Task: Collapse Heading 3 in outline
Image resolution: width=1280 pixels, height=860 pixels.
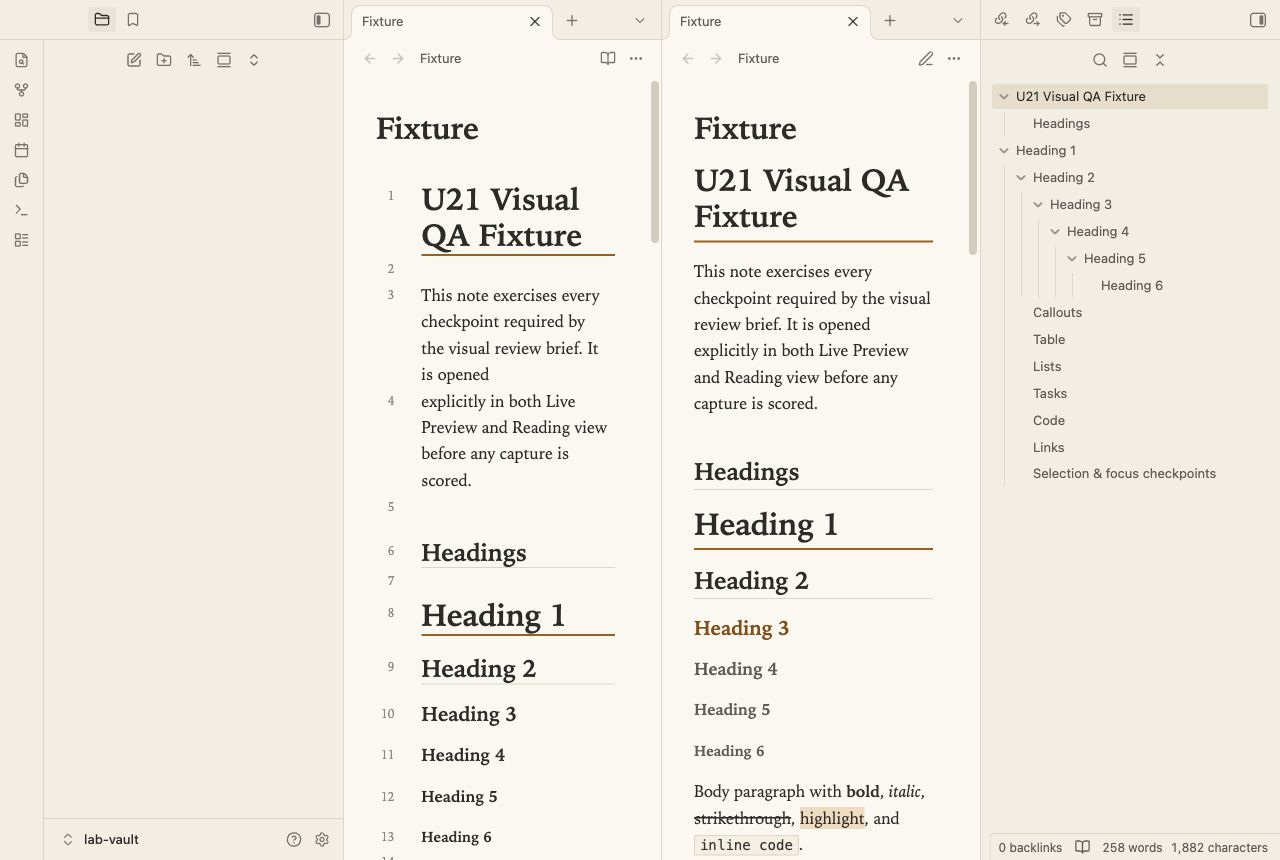Action: click(x=1038, y=205)
